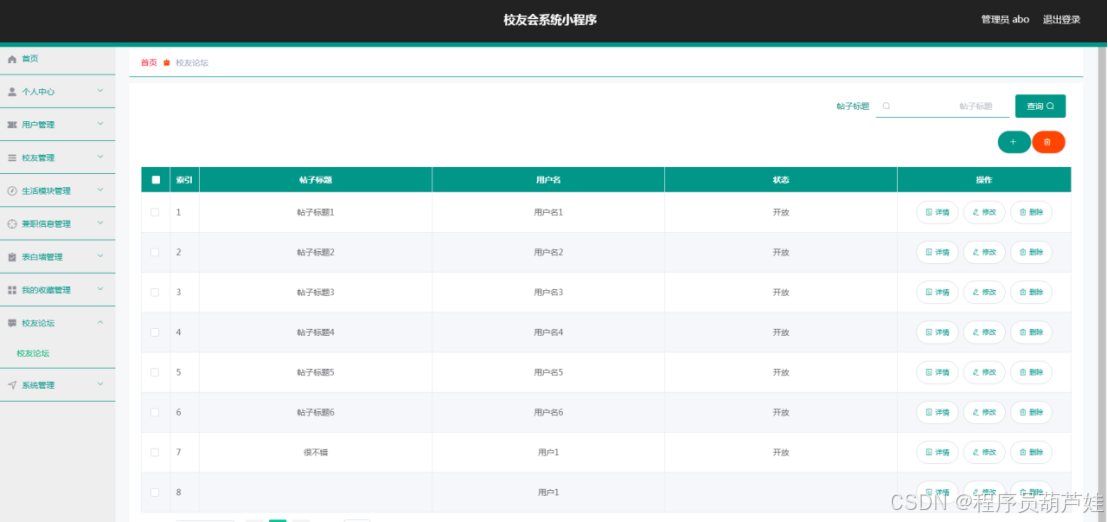Click the green plus add button

click(1013, 142)
